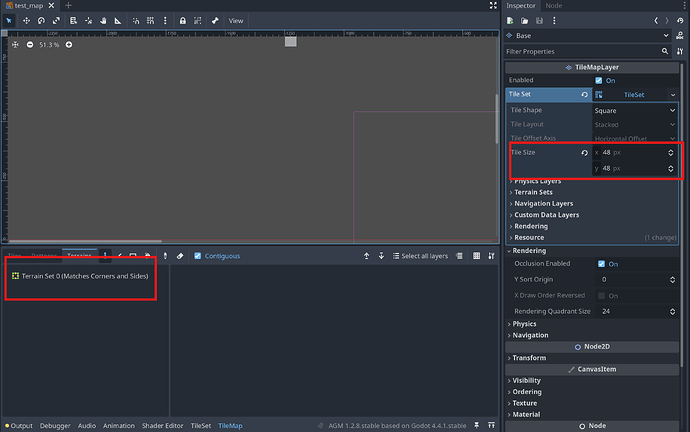The image size is (690, 432).
Task: Toggle distraction-free mode icon
Action: [493, 5]
